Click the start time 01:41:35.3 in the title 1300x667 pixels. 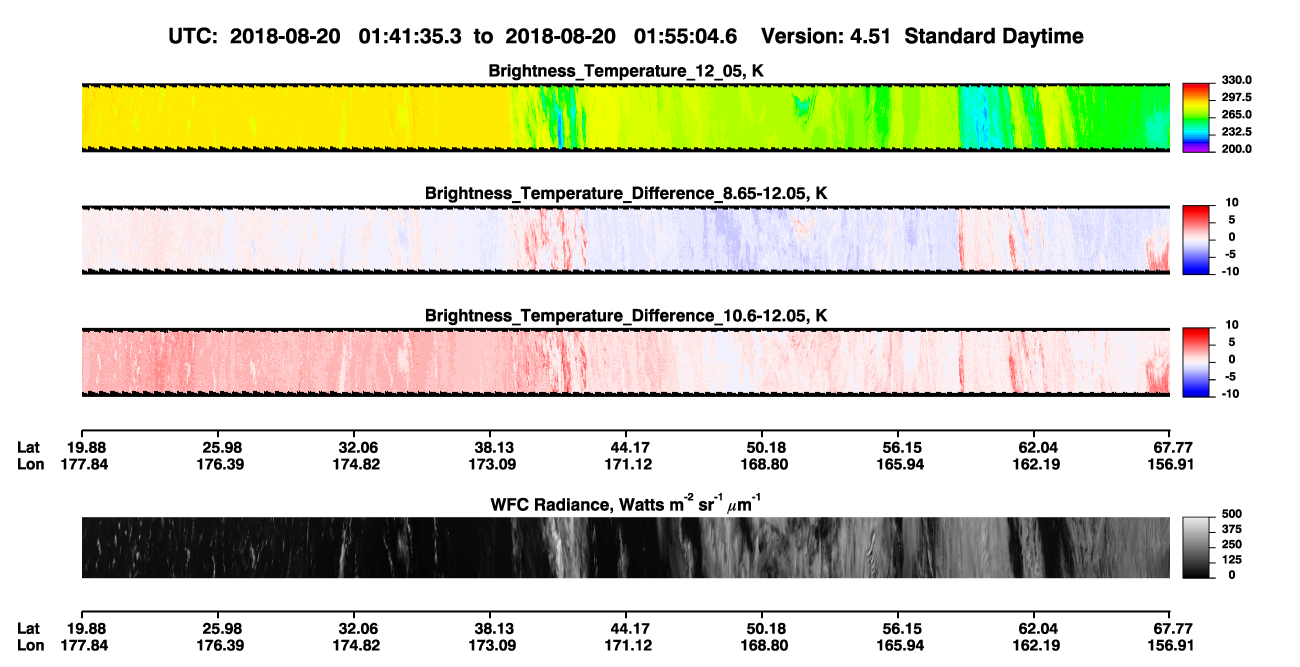tap(412, 36)
